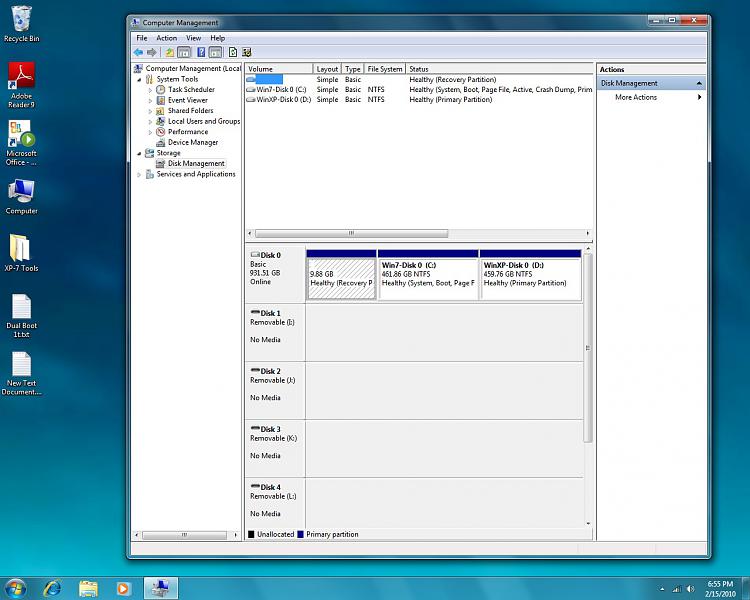750x600 pixels.
Task: Open Windows Media Player from the taskbar
Action: click(123, 589)
